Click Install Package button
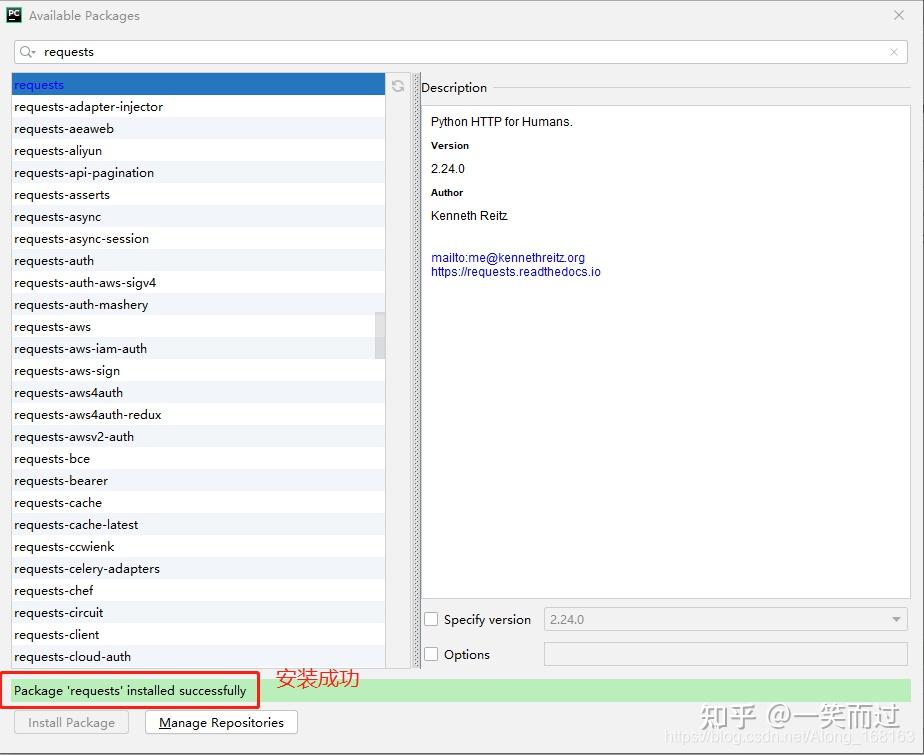 (x=70, y=722)
